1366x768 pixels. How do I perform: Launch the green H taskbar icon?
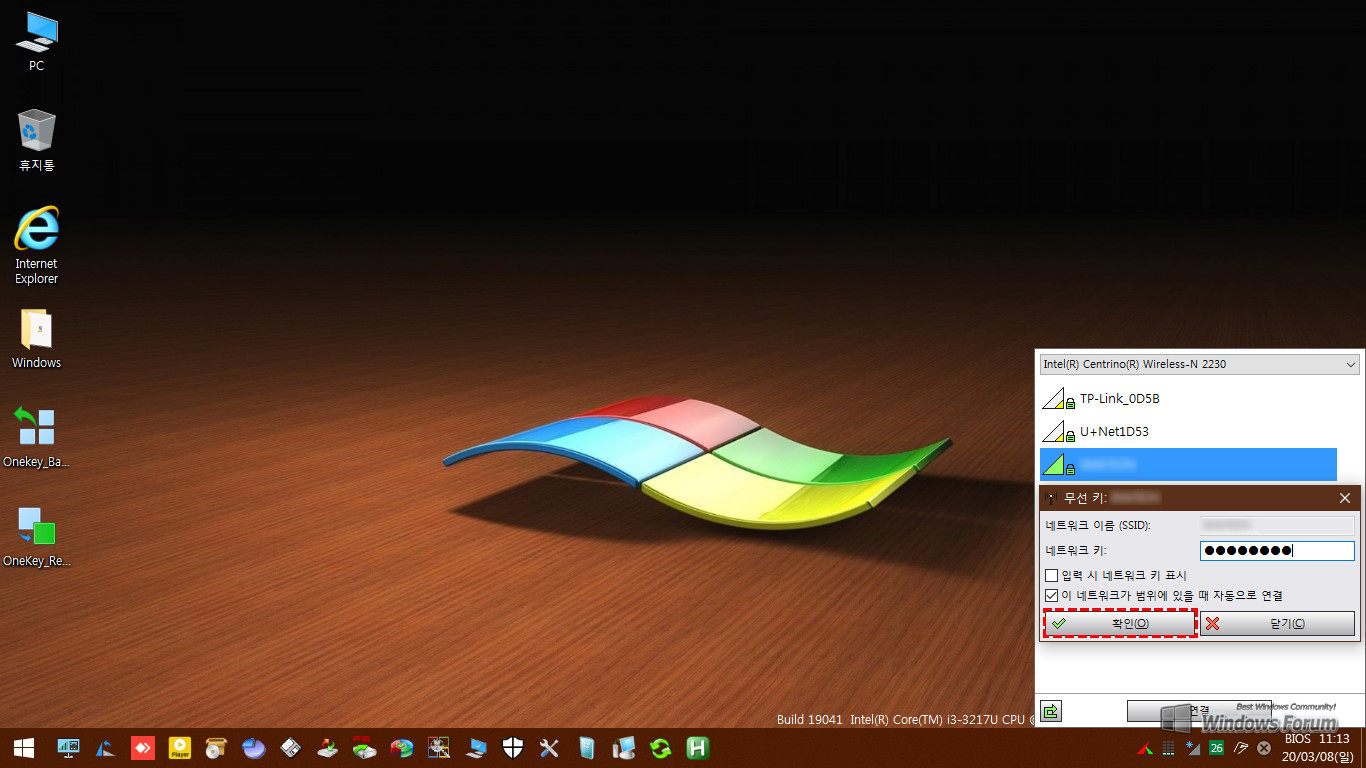(698, 747)
